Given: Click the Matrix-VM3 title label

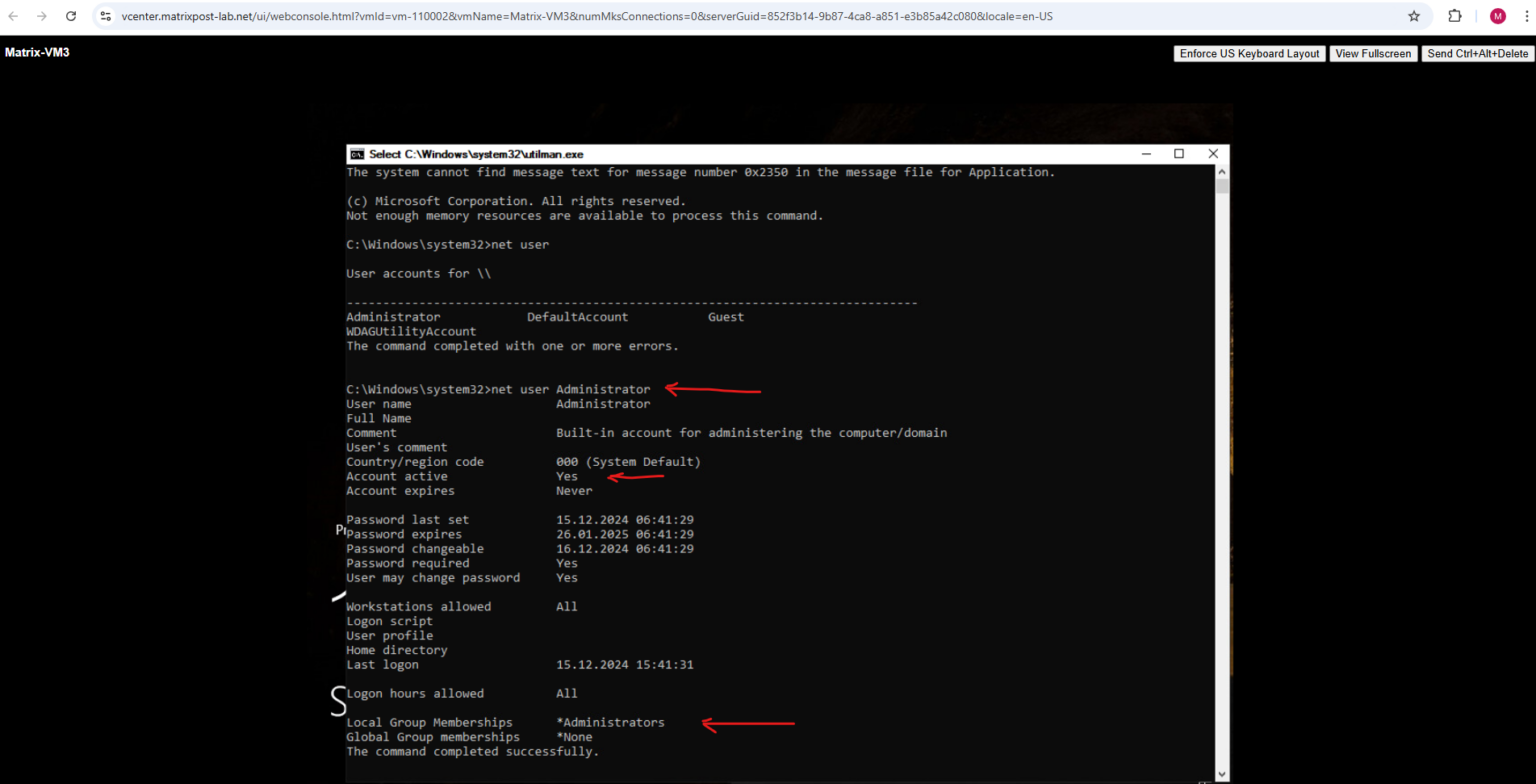Looking at the screenshot, I should pos(37,52).
